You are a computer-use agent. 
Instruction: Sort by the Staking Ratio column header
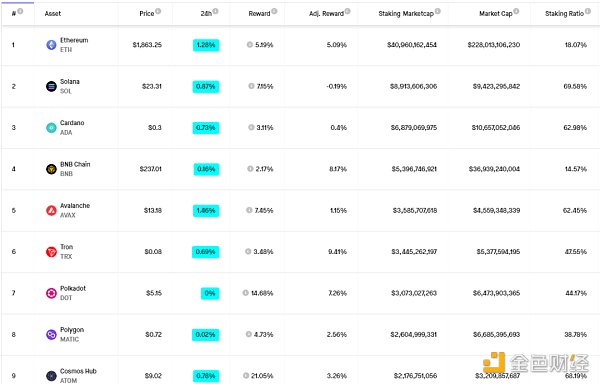pyautogui.click(x=564, y=13)
